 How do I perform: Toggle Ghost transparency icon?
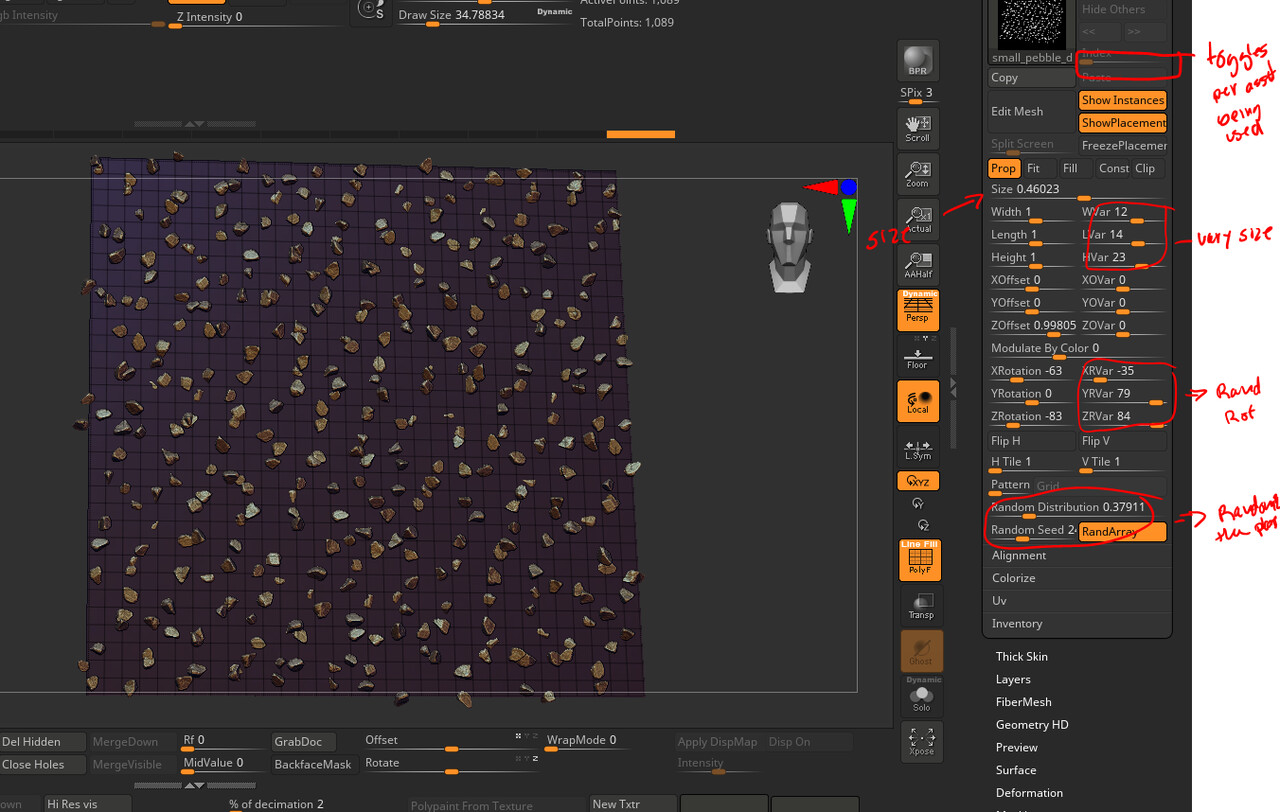click(921, 651)
